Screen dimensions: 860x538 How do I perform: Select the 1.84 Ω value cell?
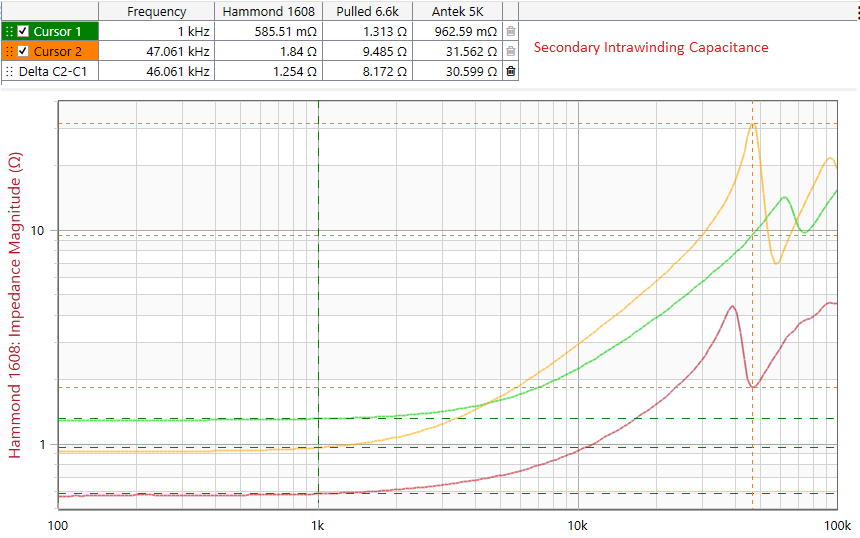click(x=268, y=52)
